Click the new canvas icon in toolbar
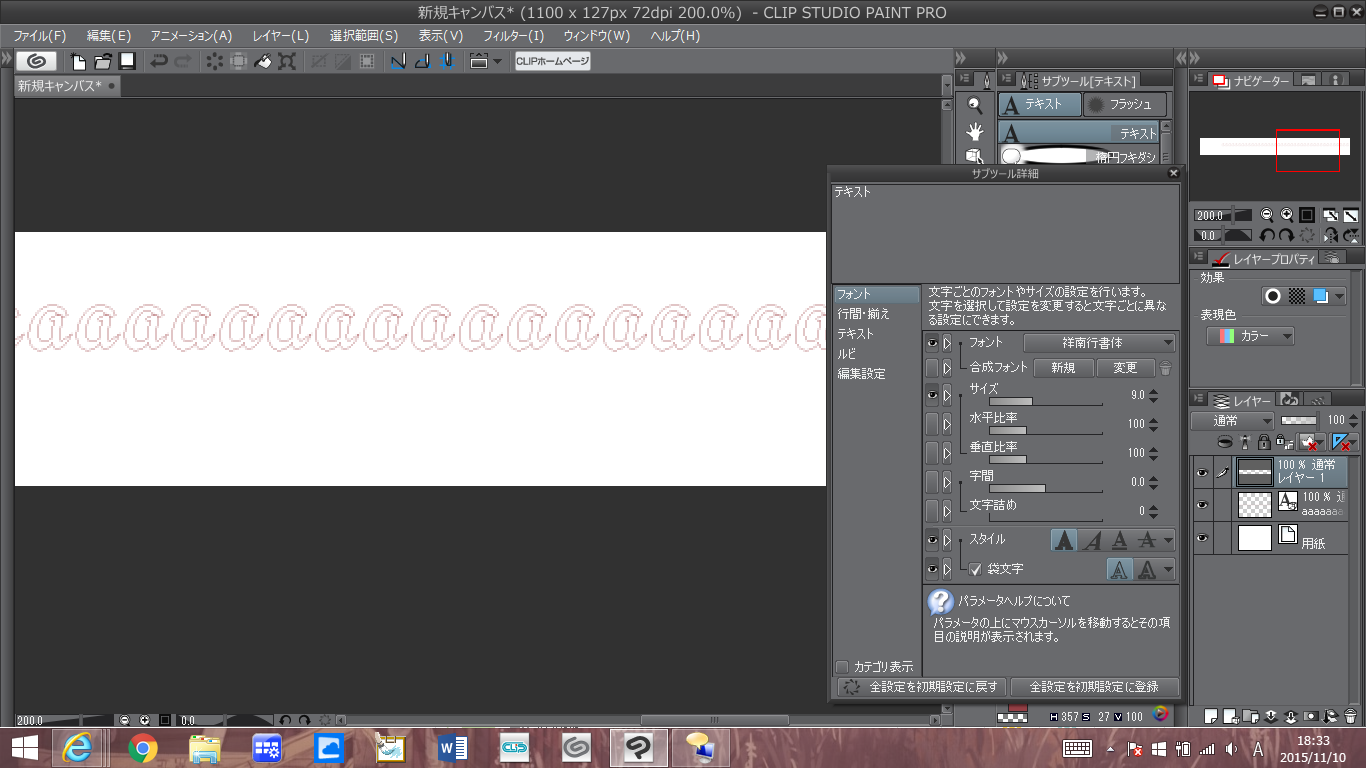 tap(78, 61)
